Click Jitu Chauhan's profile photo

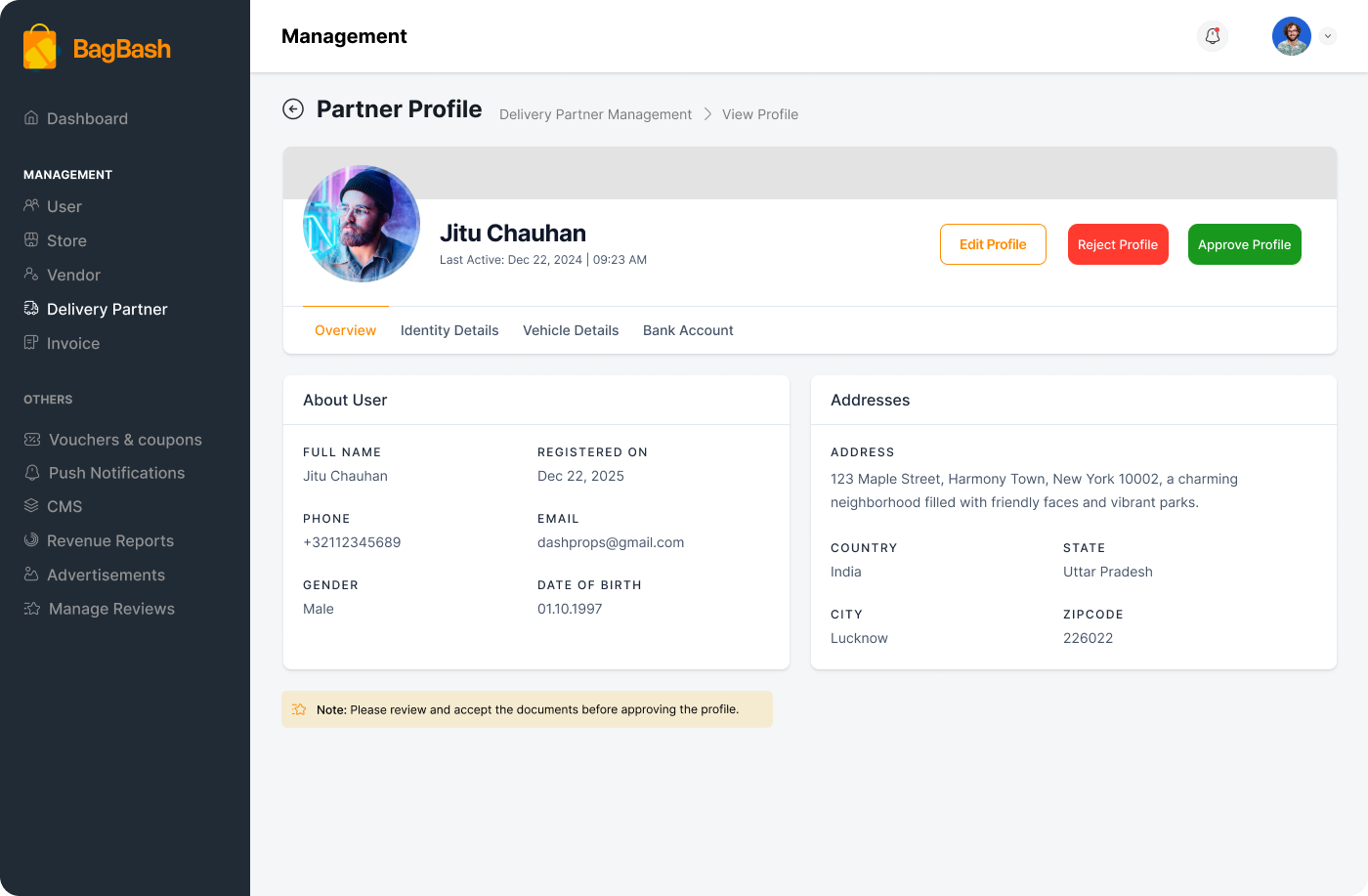tap(362, 224)
